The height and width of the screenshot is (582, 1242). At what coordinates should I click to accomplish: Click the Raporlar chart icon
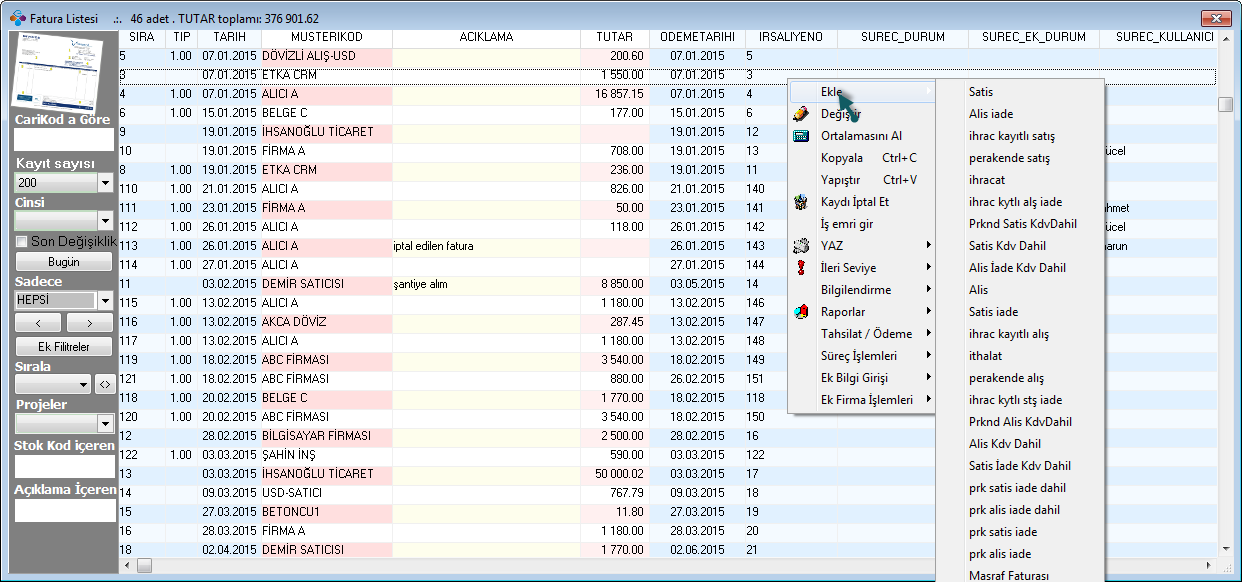point(800,312)
